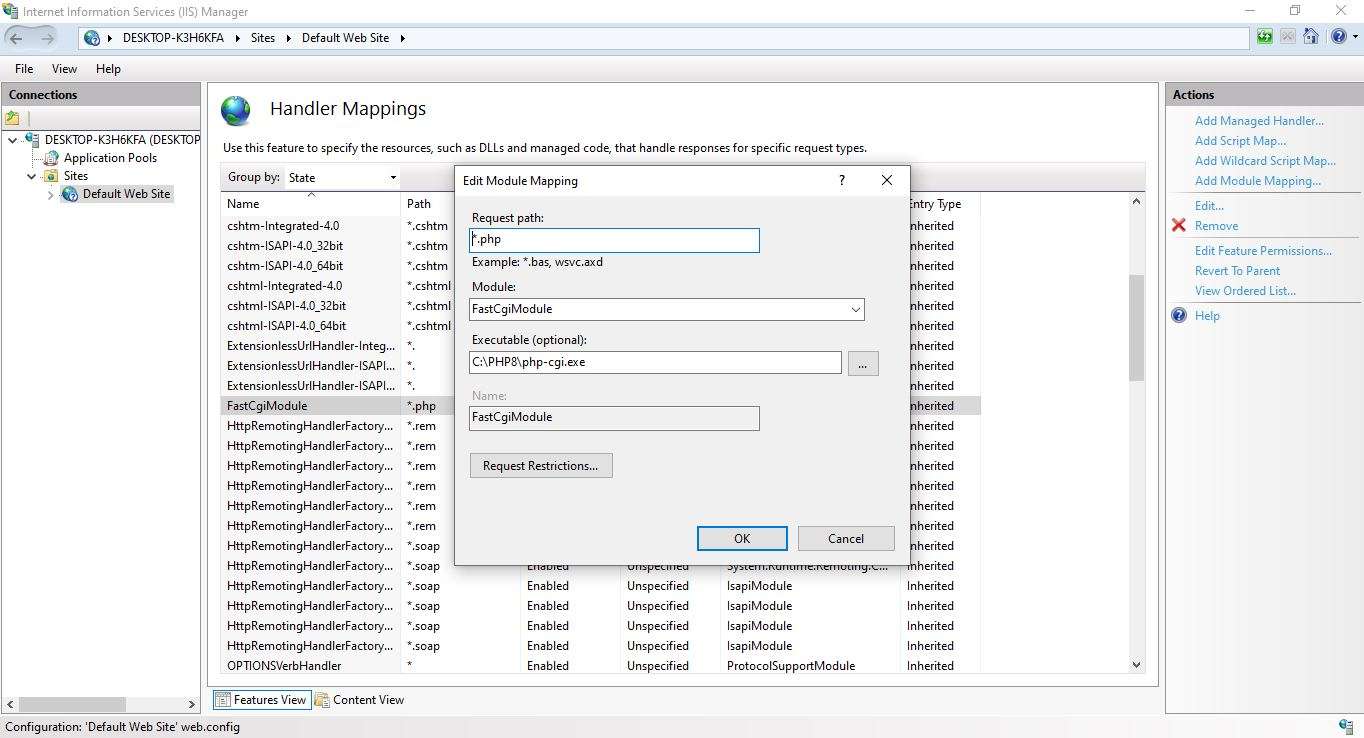Screen dimensions: 1364x738
Task: Select OPTIONSVerbHandler row
Action: pos(600,666)
